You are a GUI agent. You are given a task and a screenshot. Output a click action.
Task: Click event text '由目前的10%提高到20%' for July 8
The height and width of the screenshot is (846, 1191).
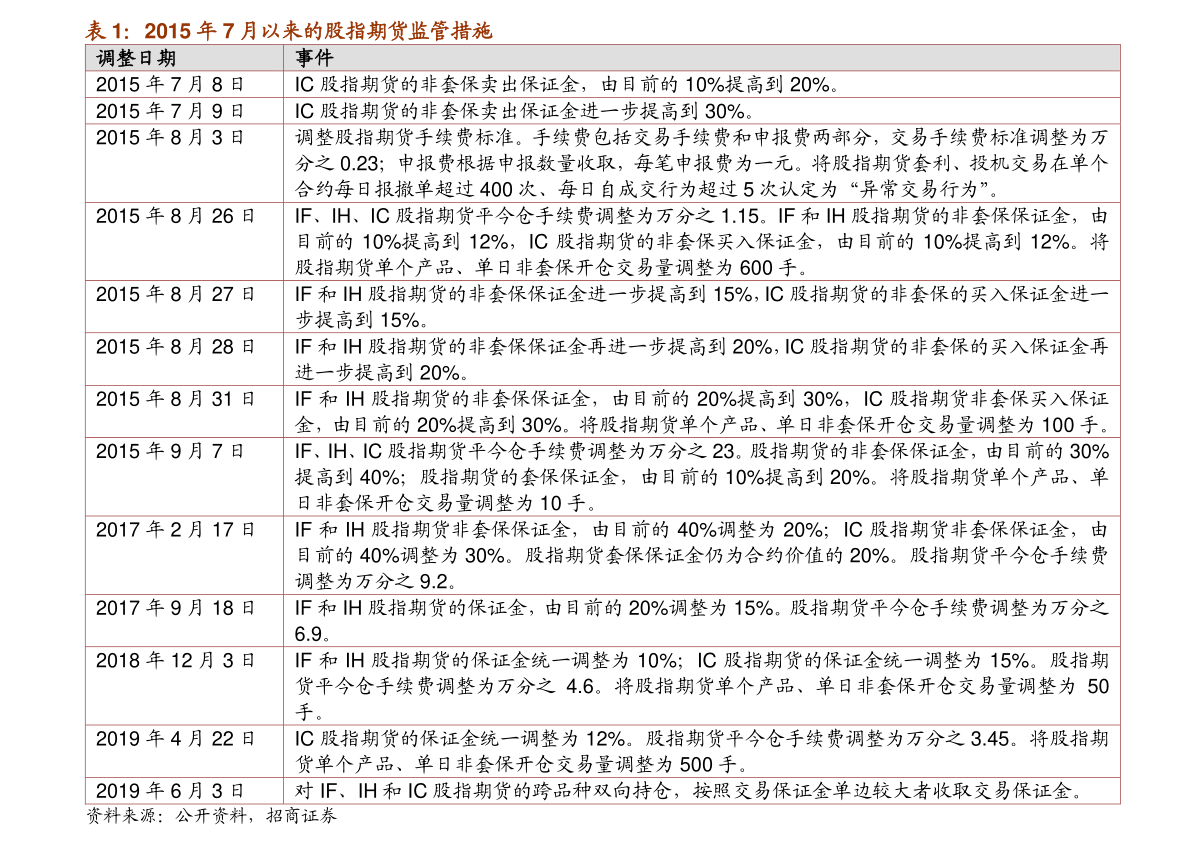coord(716,84)
